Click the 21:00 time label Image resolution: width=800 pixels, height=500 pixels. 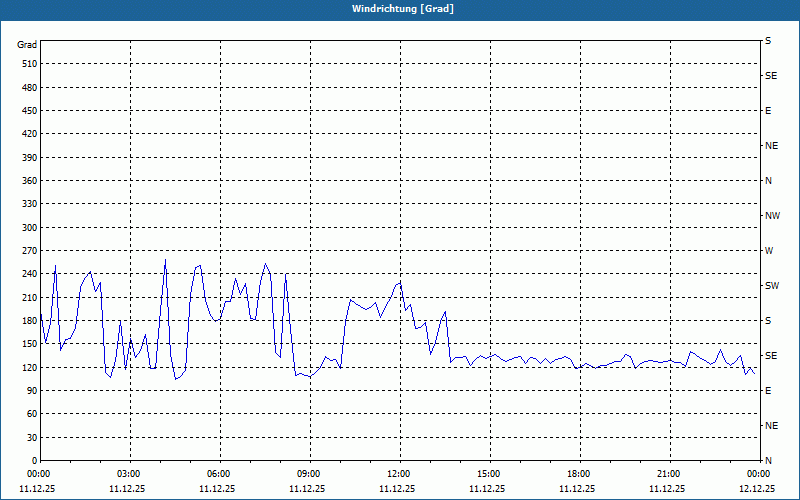pos(670,474)
